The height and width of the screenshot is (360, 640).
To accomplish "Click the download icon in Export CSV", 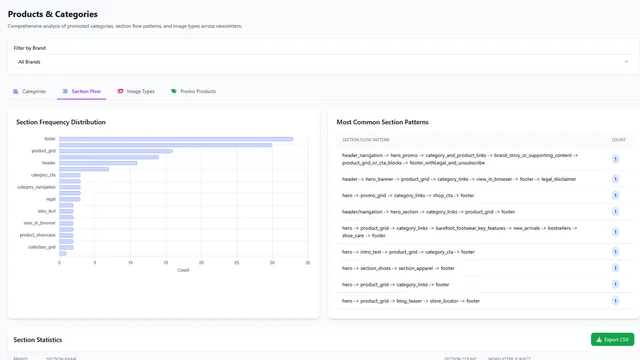I will pos(599,340).
